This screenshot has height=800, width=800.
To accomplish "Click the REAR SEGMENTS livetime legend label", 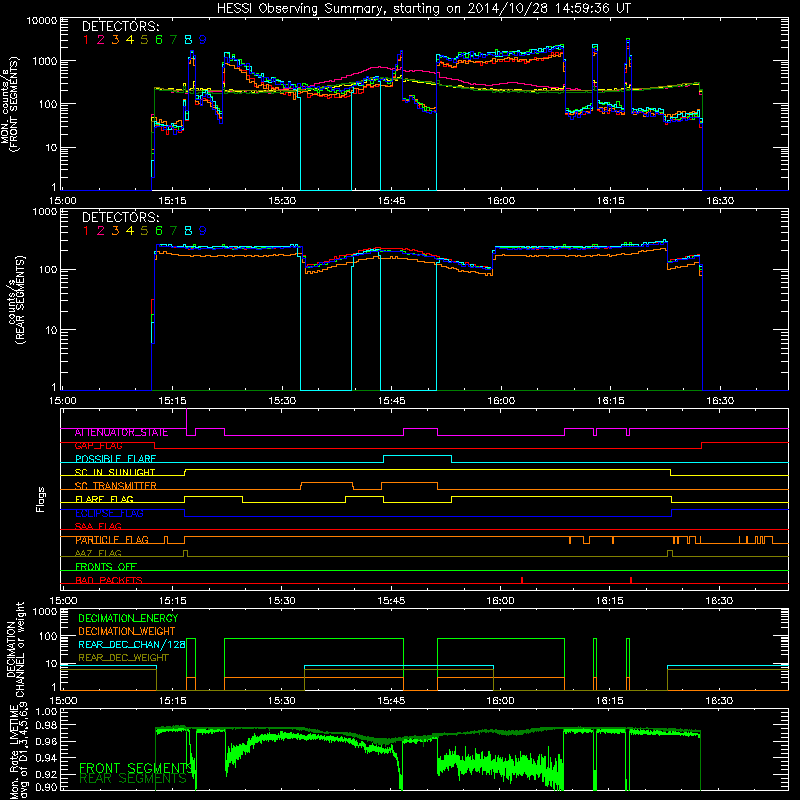I will point(133,779).
